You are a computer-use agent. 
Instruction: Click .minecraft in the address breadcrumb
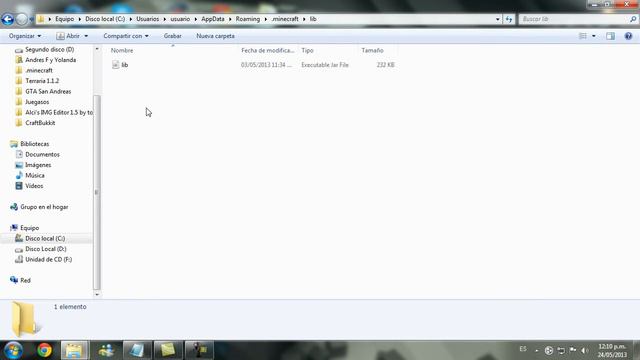(285, 19)
